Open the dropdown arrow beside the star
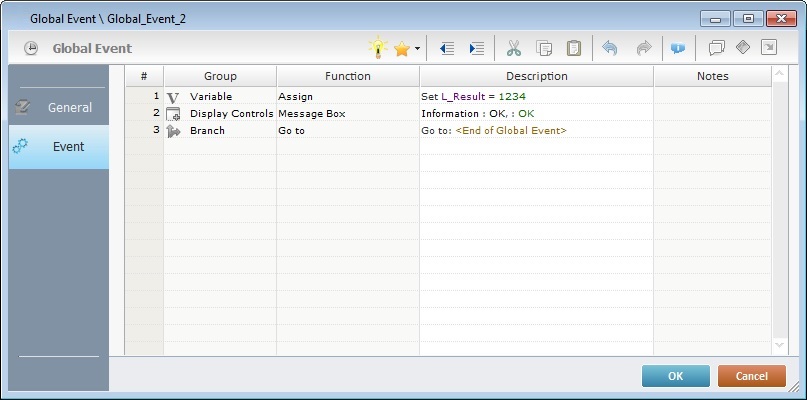The width and height of the screenshot is (807, 400). (x=417, y=49)
